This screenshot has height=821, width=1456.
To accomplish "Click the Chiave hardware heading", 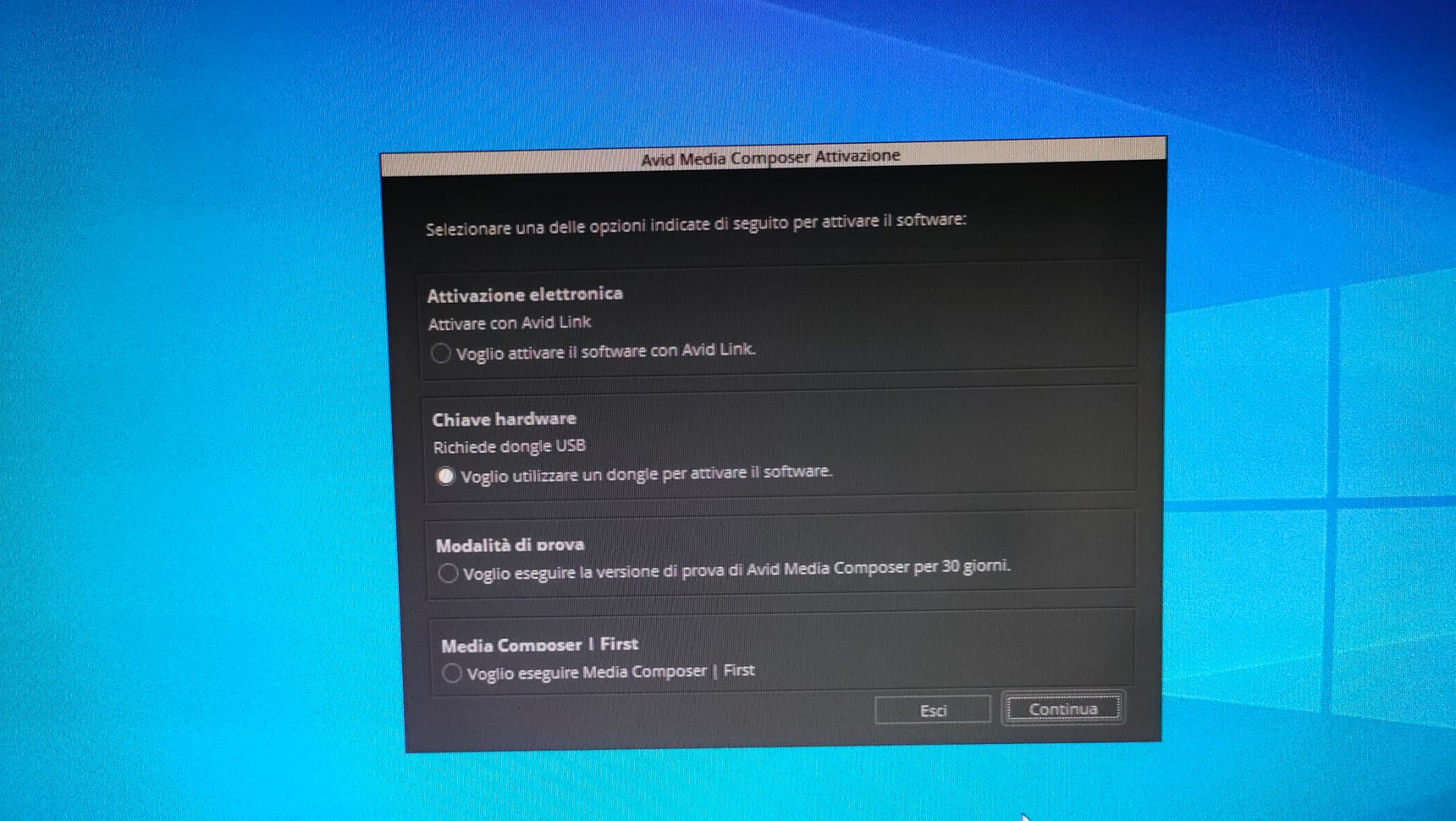I will (504, 419).
